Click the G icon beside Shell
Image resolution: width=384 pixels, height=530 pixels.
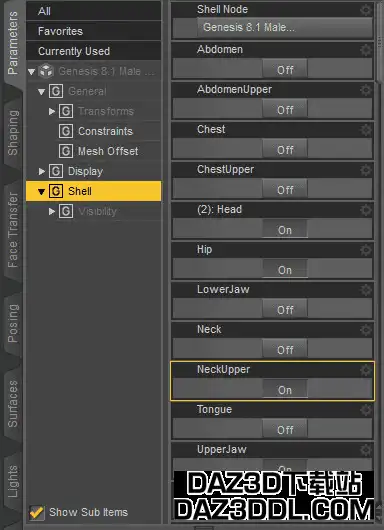(56, 191)
